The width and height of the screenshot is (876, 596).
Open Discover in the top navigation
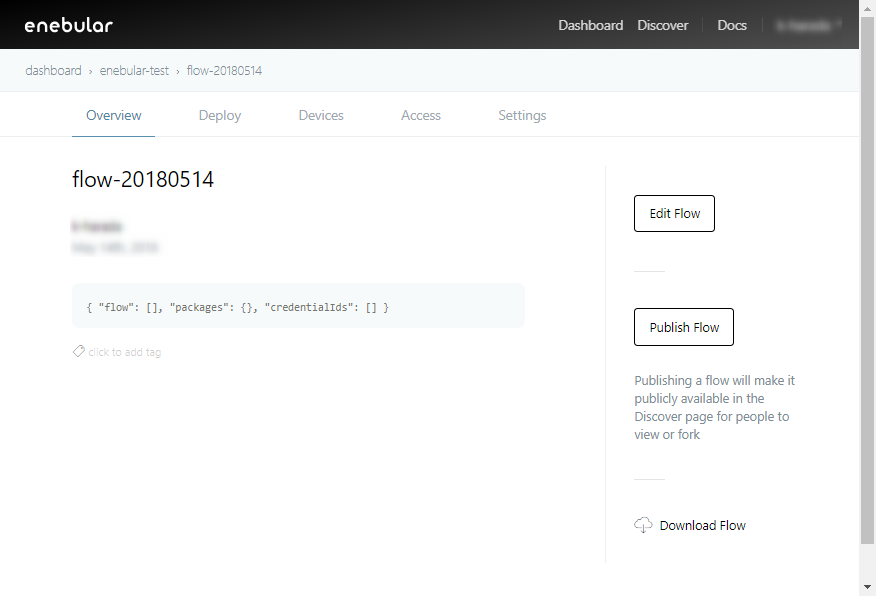pyautogui.click(x=662, y=25)
